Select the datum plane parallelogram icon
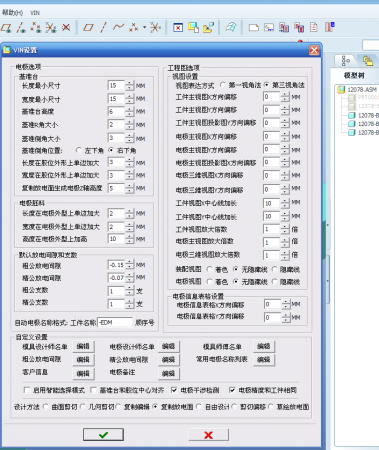The height and width of the screenshot is (450, 379). tap(88, 27)
